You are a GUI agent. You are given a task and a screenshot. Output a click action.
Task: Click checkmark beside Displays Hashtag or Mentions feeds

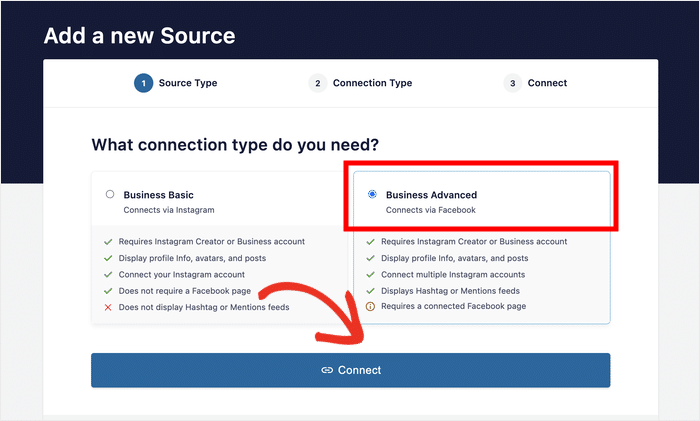pos(370,291)
